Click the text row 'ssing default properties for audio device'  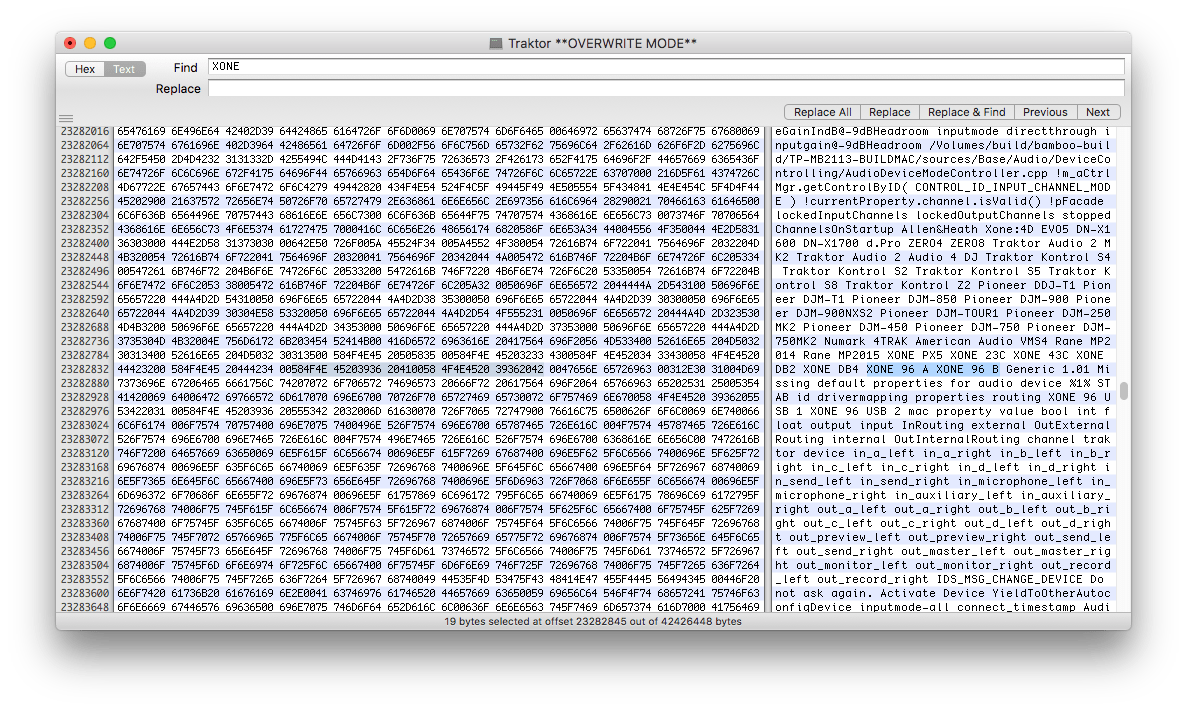[x=942, y=384]
